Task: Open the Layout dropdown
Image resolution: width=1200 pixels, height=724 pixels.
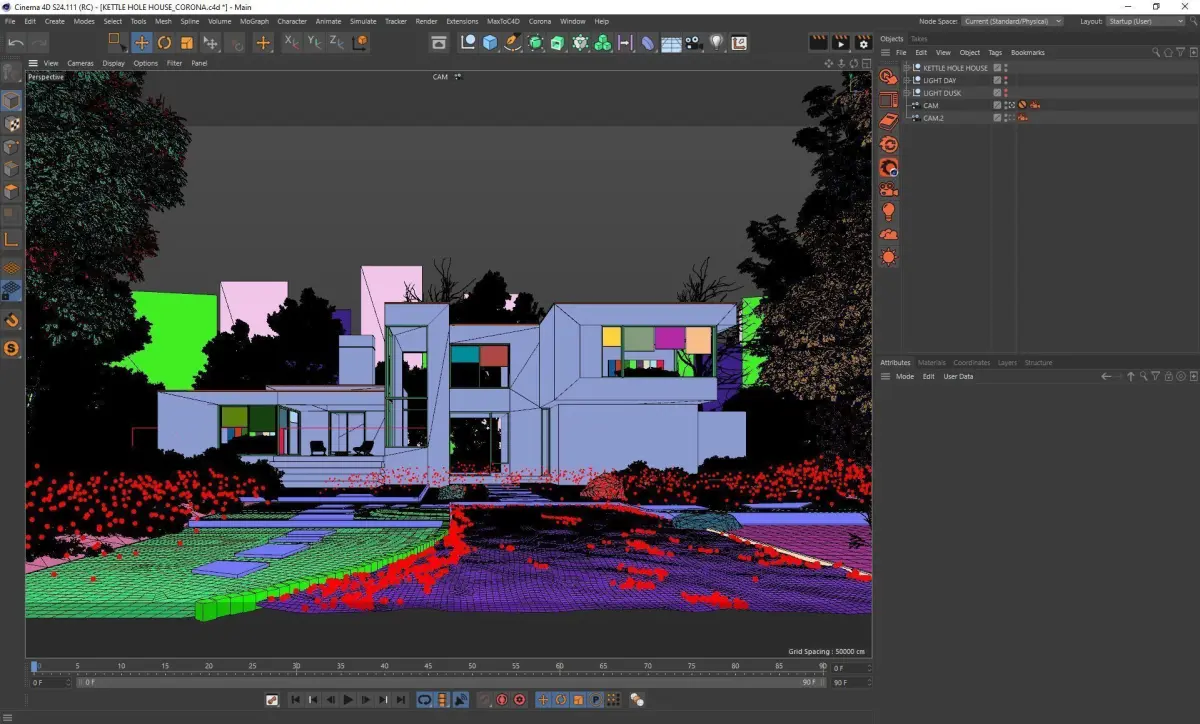Action: click(1146, 21)
